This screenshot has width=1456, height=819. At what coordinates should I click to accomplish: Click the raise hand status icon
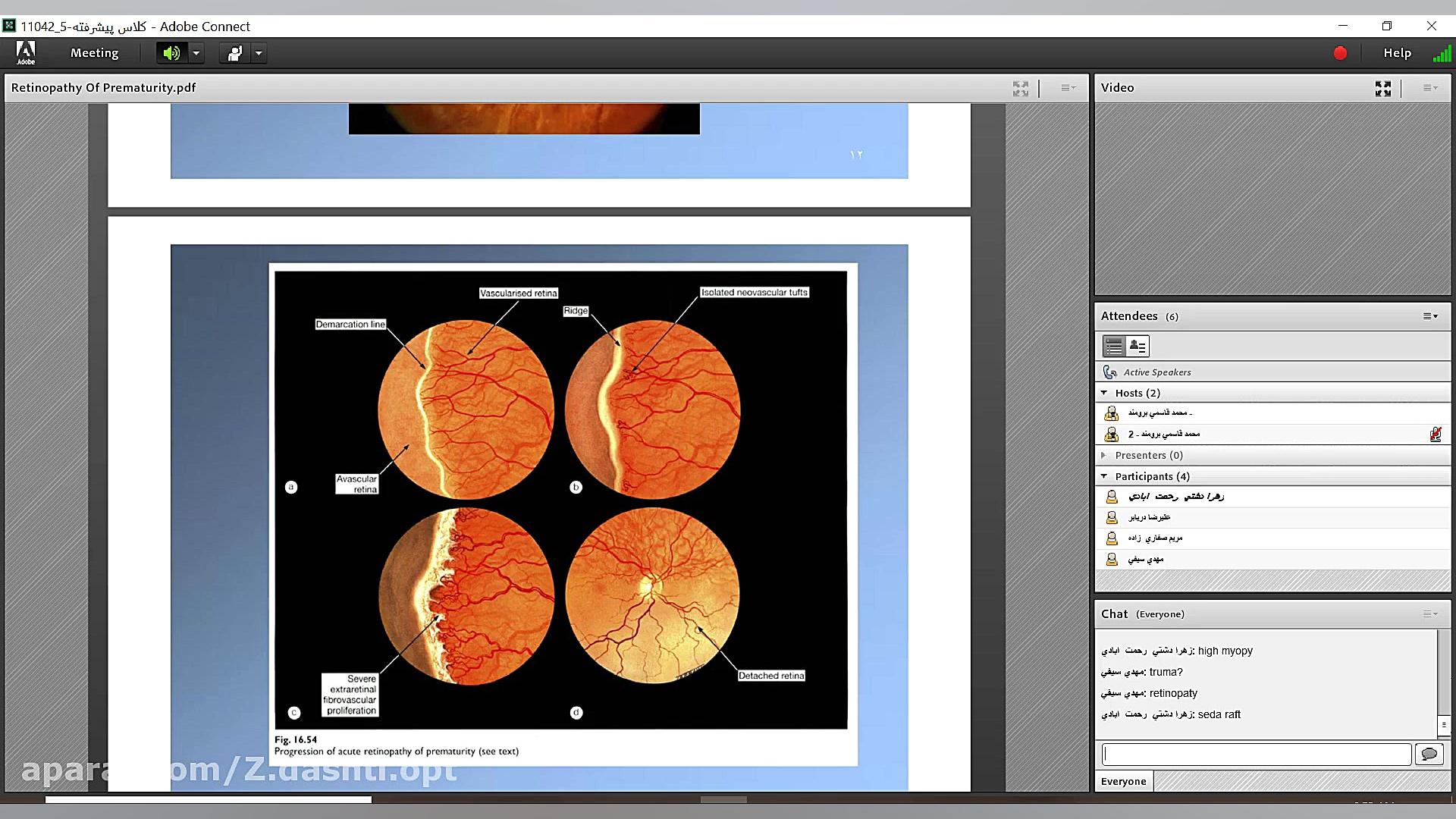pyautogui.click(x=235, y=53)
